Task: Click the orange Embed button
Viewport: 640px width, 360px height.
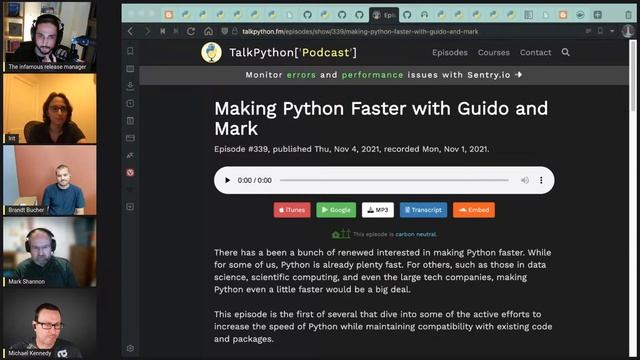Action: coord(473,210)
